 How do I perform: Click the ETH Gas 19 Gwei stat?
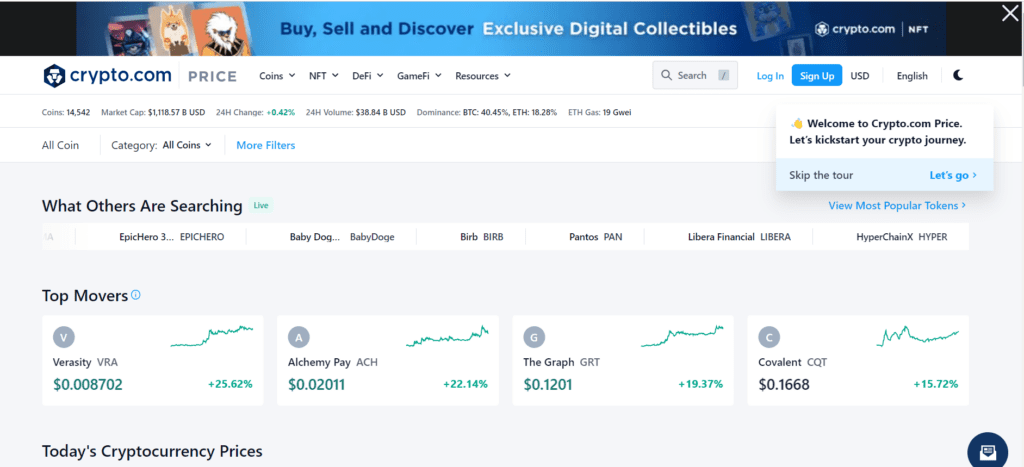click(600, 112)
